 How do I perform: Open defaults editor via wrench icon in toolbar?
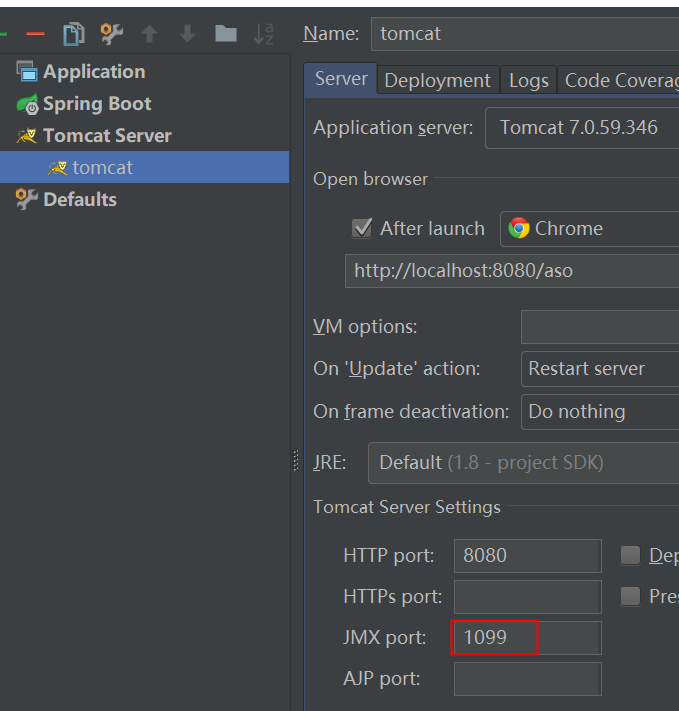point(112,34)
